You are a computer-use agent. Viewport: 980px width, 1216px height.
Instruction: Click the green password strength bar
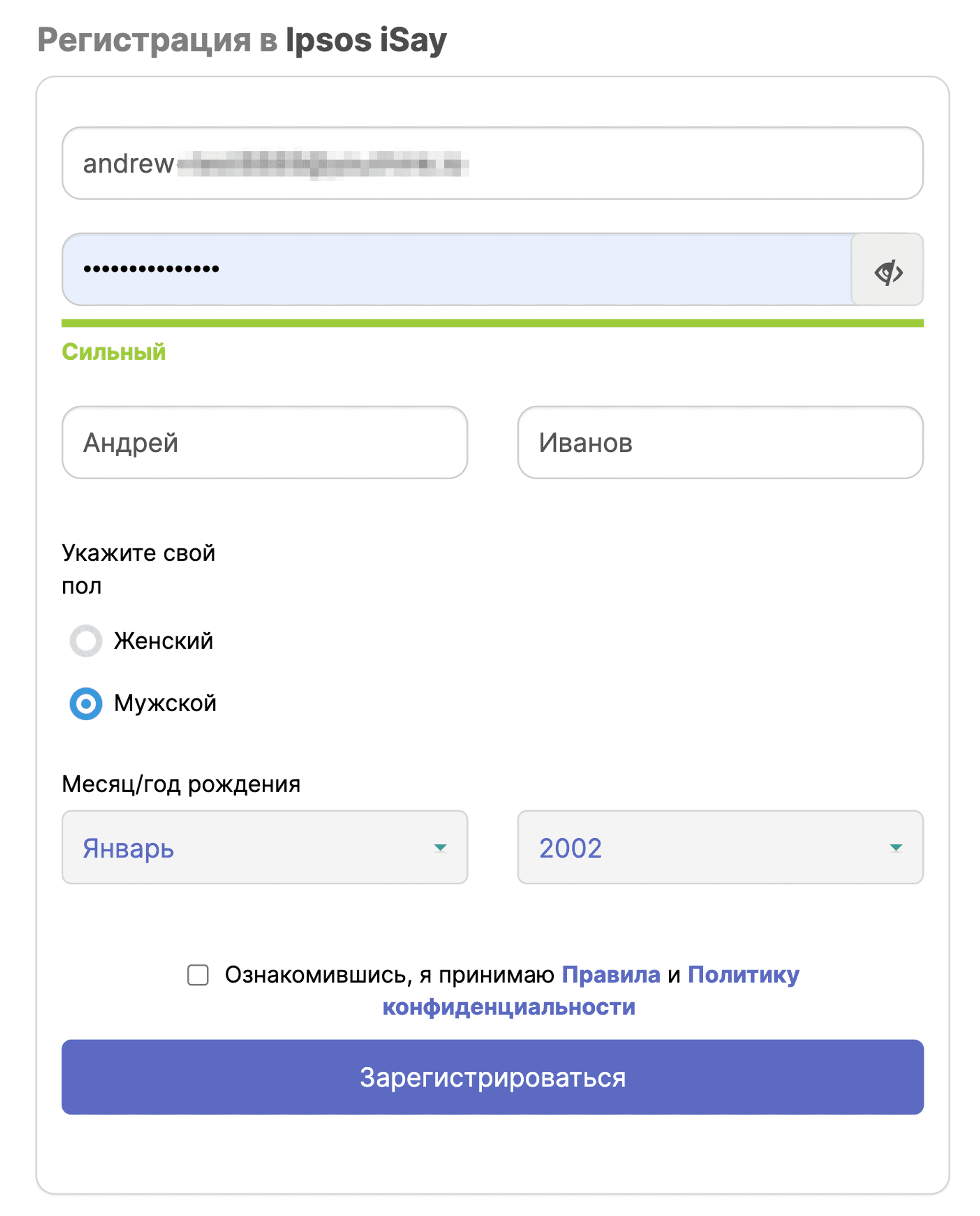click(x=492, y=323)
